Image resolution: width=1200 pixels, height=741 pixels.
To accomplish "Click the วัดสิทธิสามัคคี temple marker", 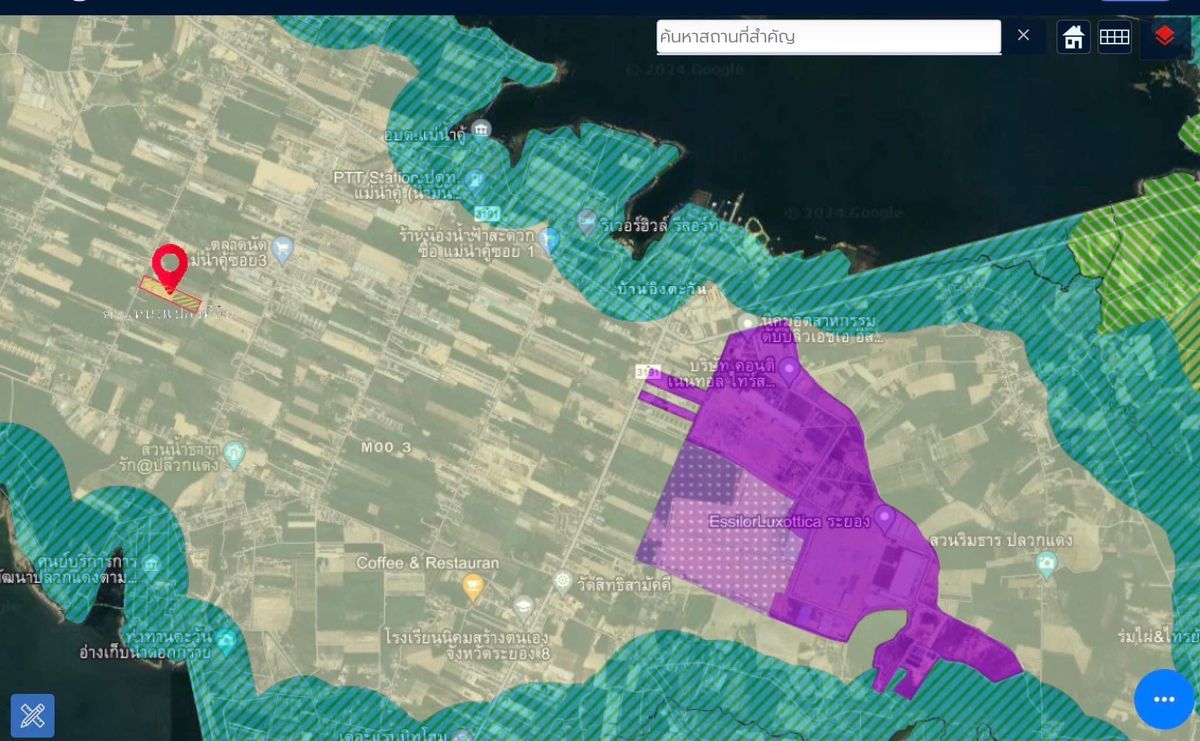I will [x=563, y=582].
